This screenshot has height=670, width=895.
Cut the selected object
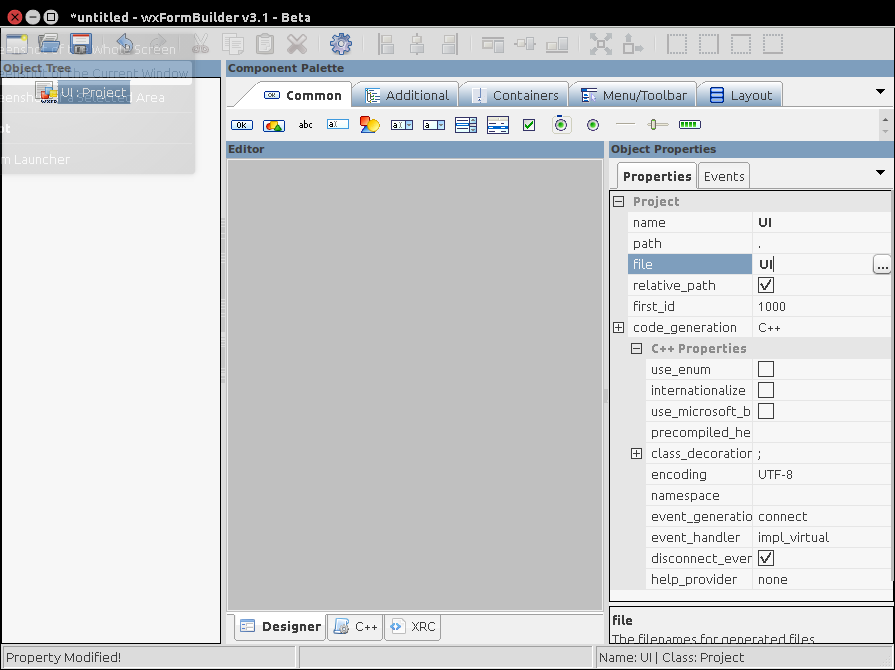click(x=200, y=44)
